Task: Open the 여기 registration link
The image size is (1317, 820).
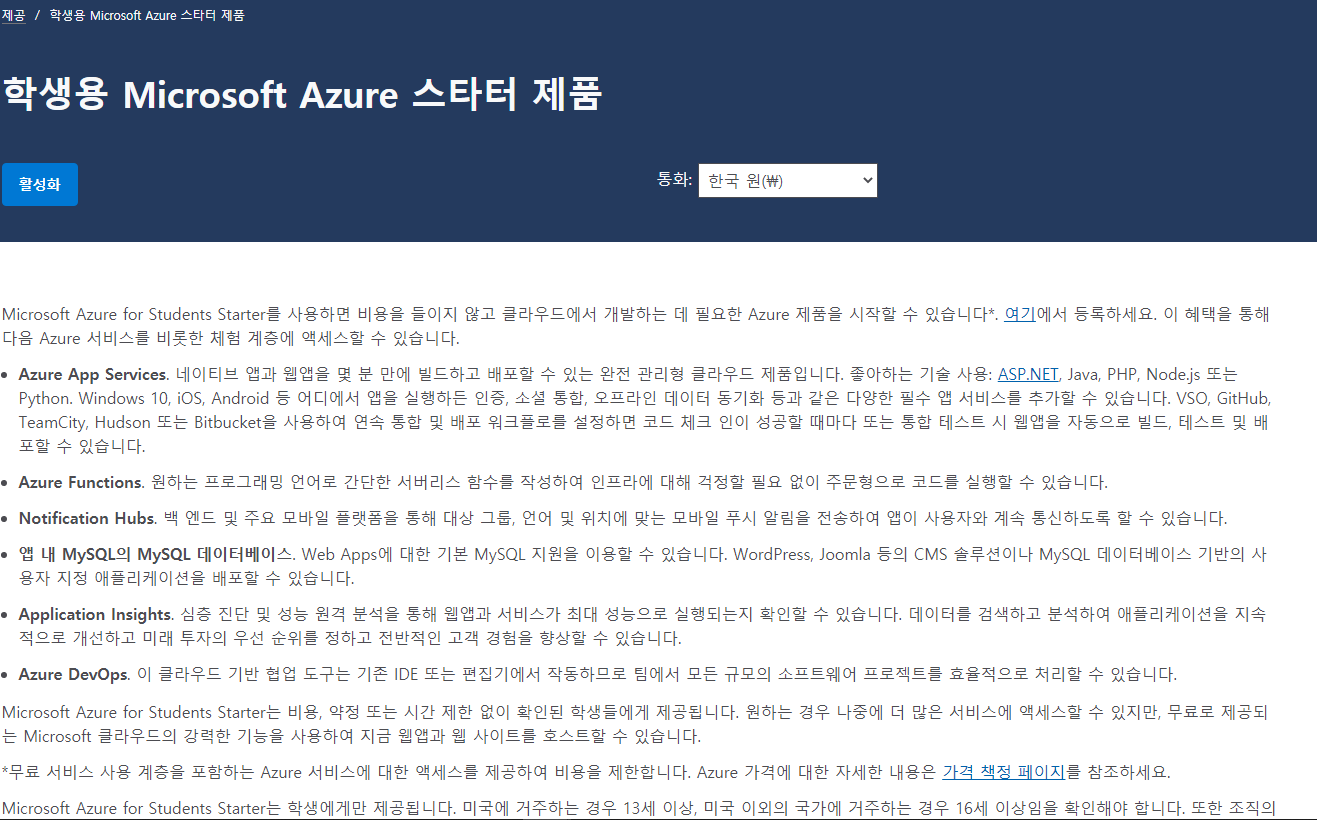Action: click(1019, 314)
